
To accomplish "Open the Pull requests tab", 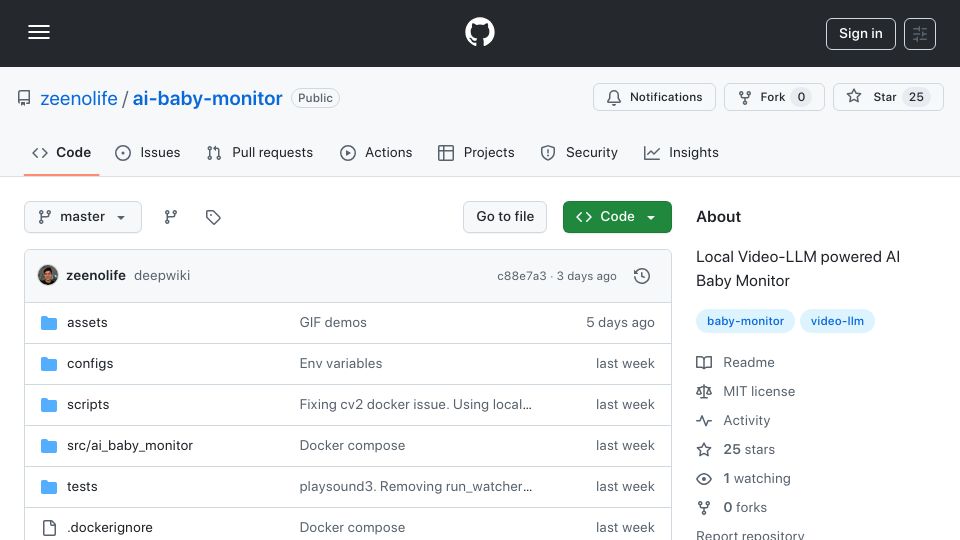I will click(x=260, y=152).
